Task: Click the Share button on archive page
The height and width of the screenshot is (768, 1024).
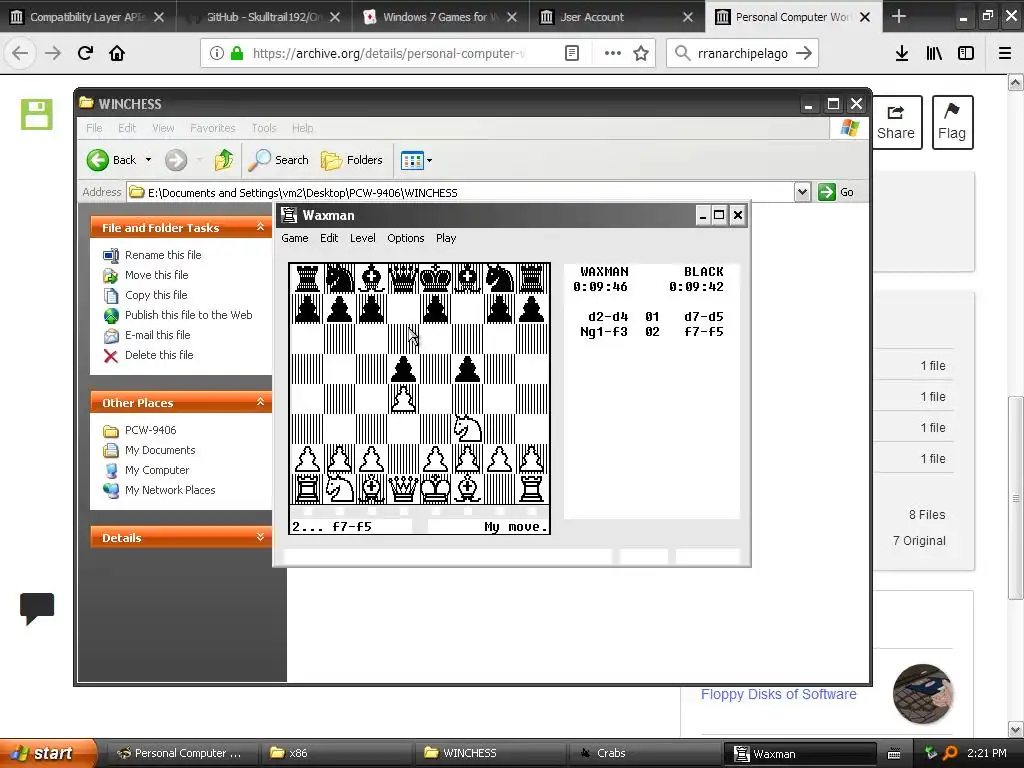Action: pyautogui.click(x=897, y=123)
